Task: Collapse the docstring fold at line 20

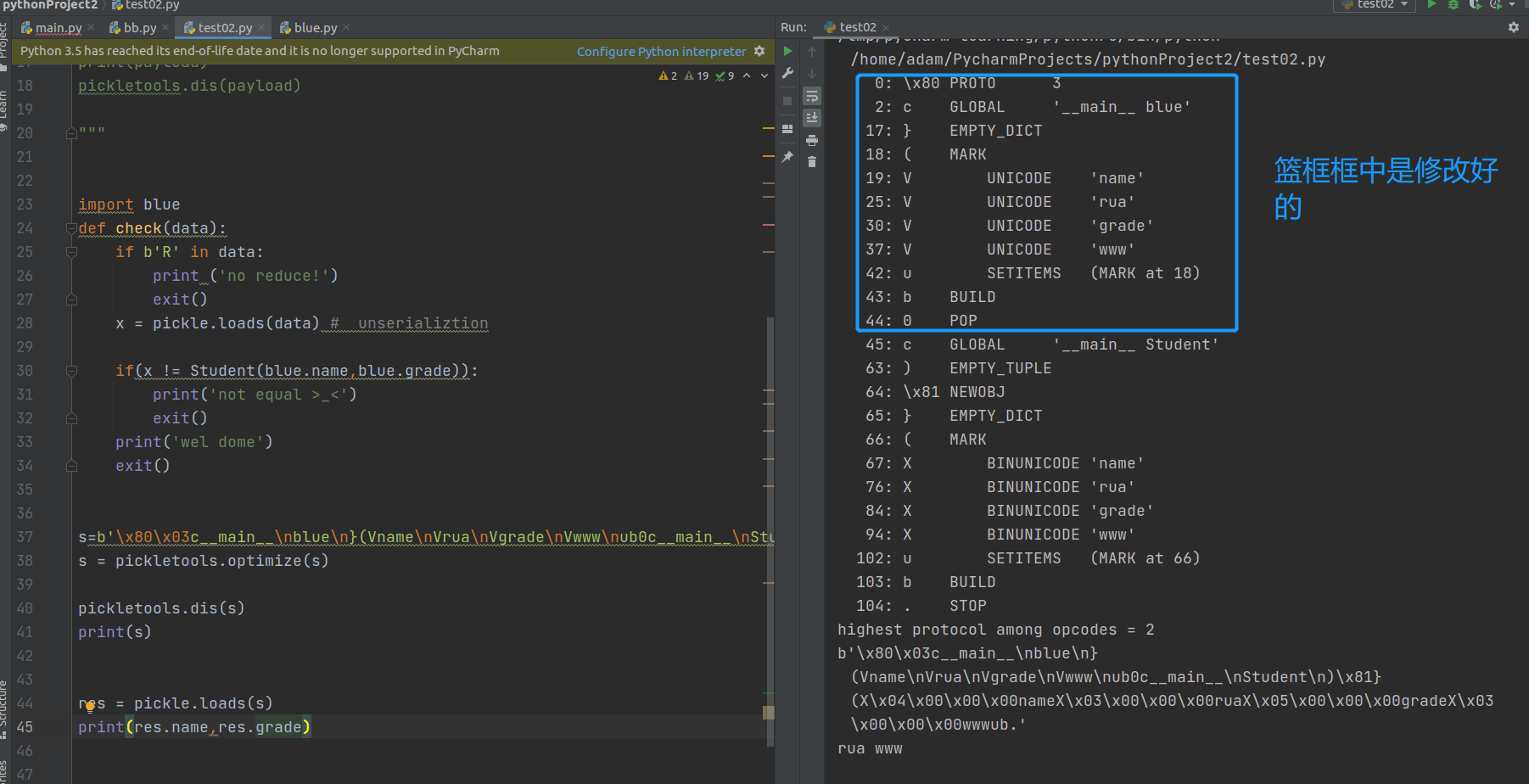Action: (71, 133)
